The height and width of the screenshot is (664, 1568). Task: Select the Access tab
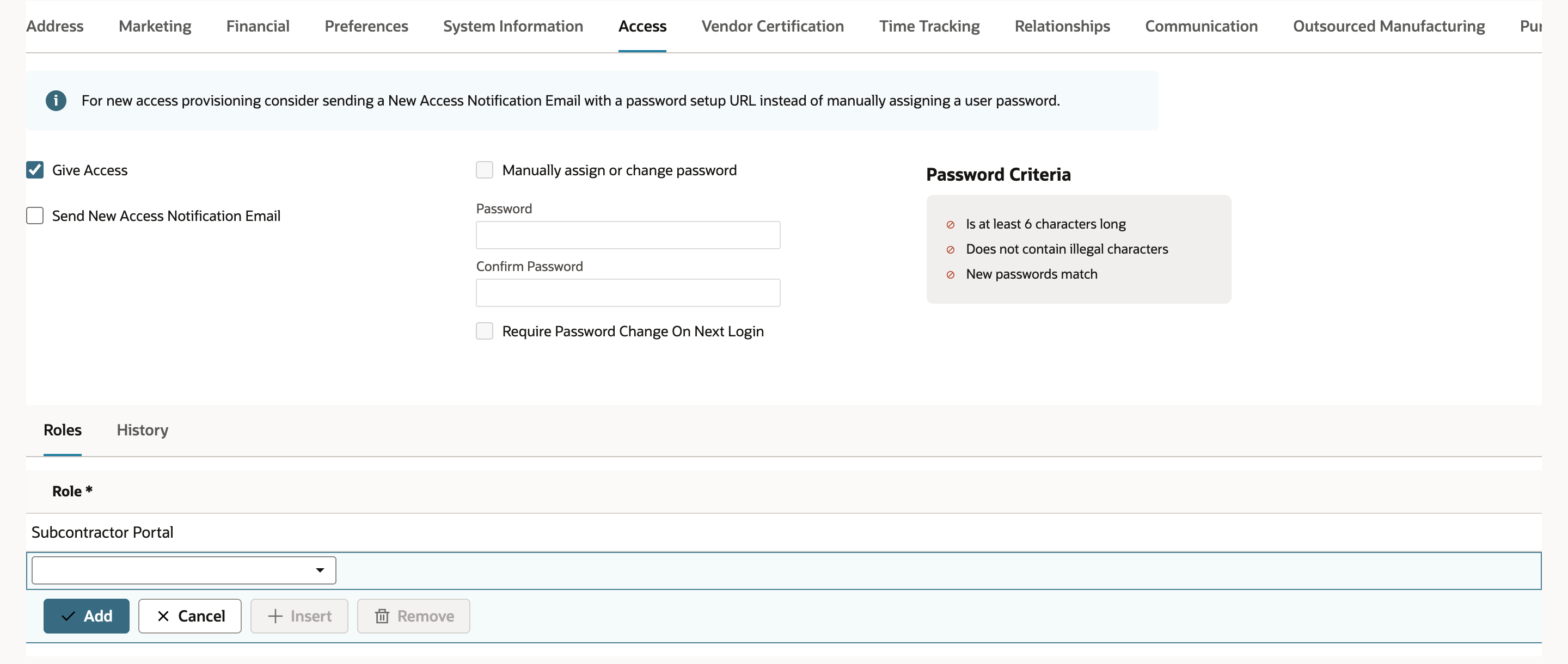point(642,26)
